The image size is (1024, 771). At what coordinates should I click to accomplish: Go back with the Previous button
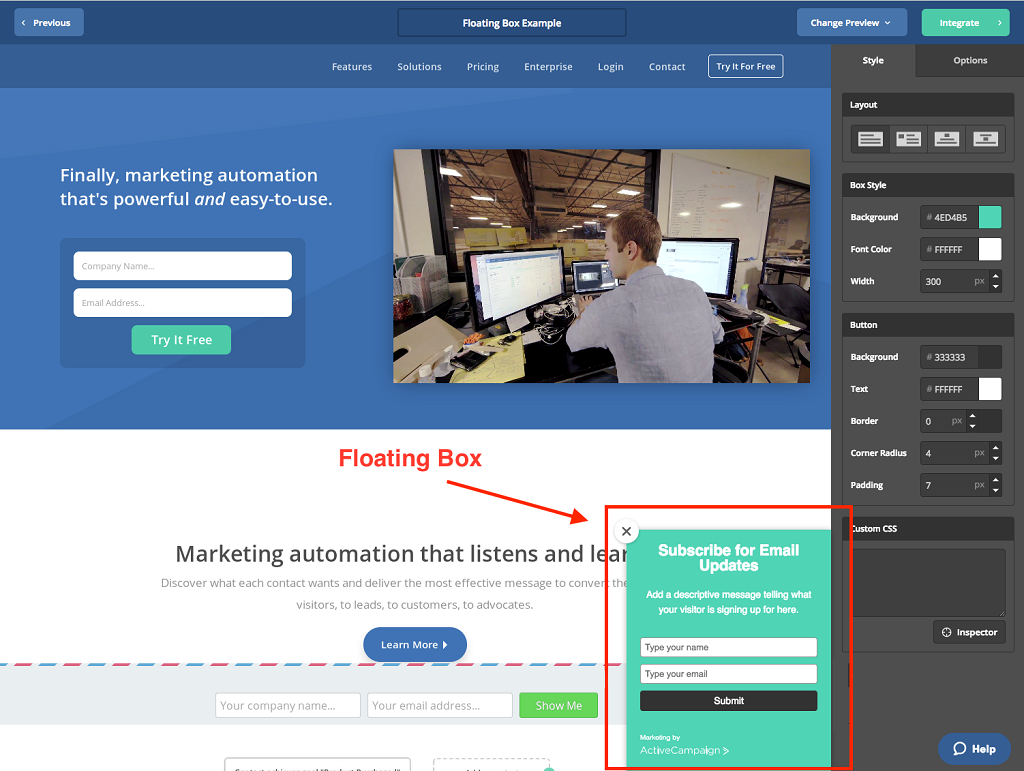(x=49, y=22)
